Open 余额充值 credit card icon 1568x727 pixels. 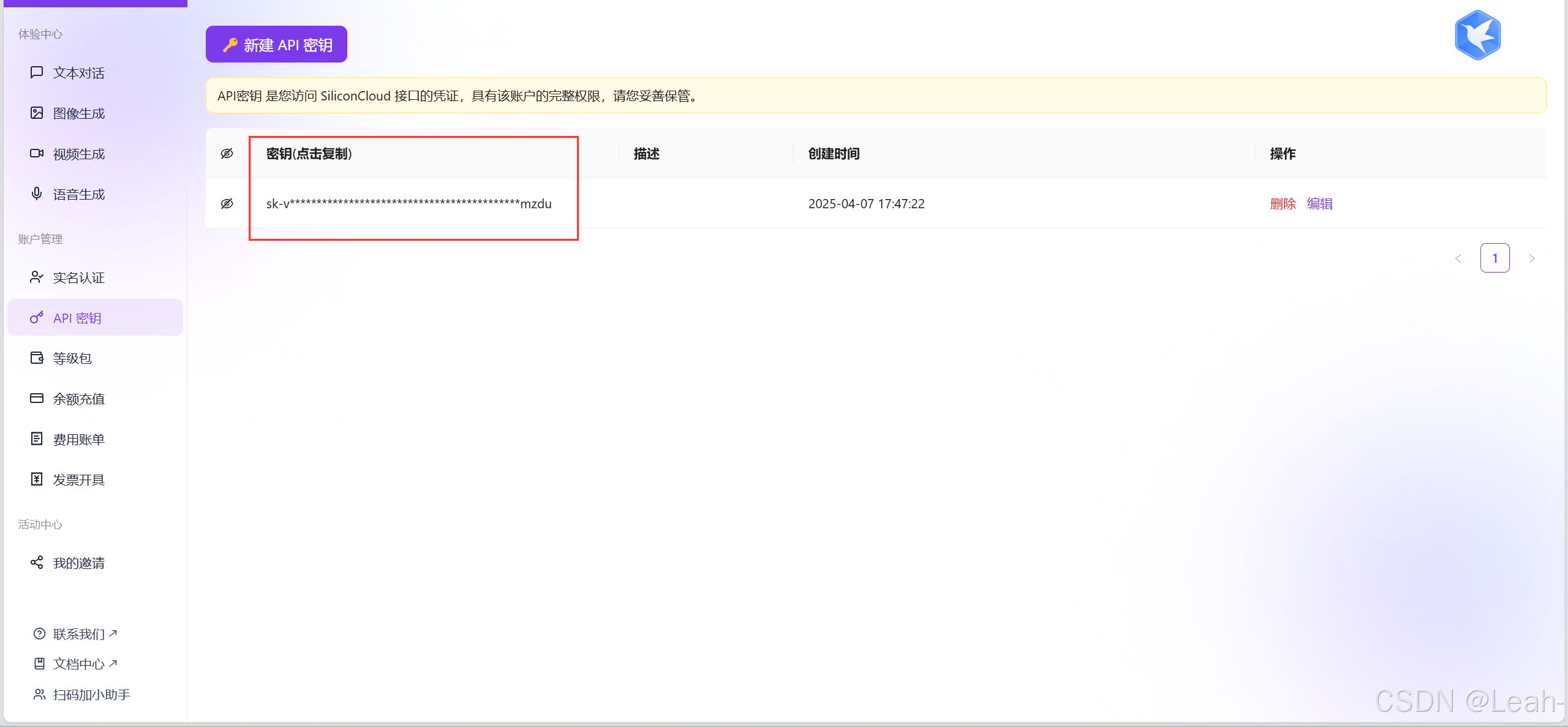point(37,398)
